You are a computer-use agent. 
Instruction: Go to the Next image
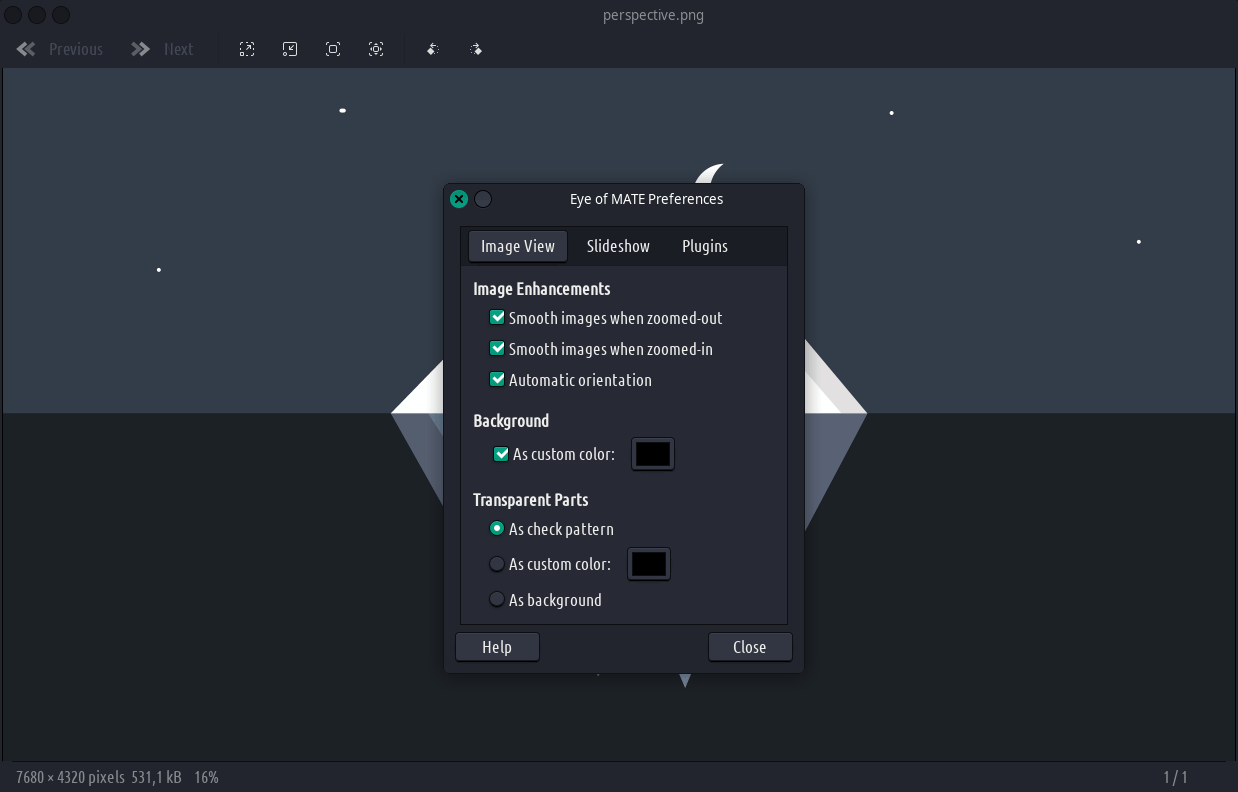(x=162, y=49)
